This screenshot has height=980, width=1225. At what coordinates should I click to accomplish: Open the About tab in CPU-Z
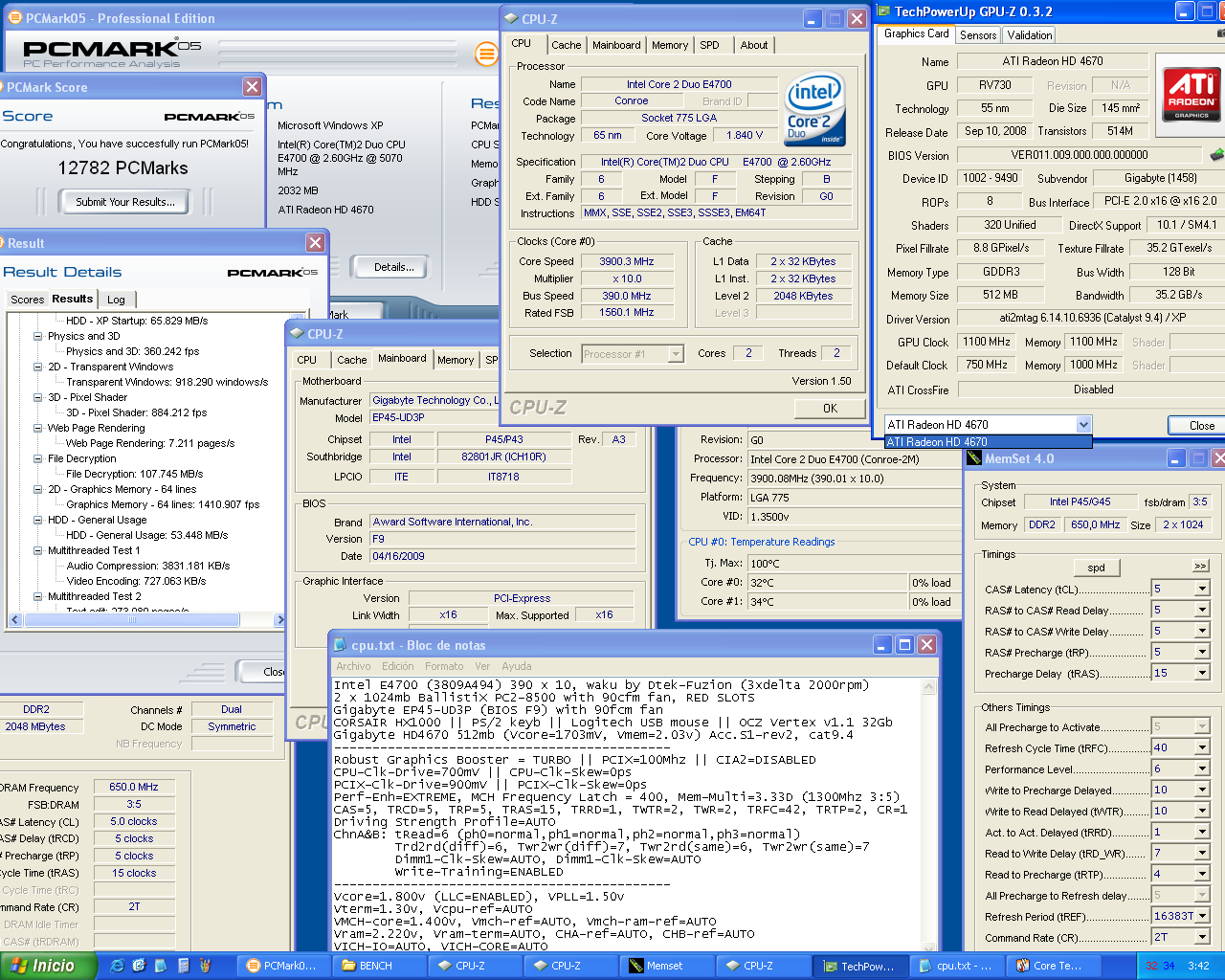click(x=754, y=45)
